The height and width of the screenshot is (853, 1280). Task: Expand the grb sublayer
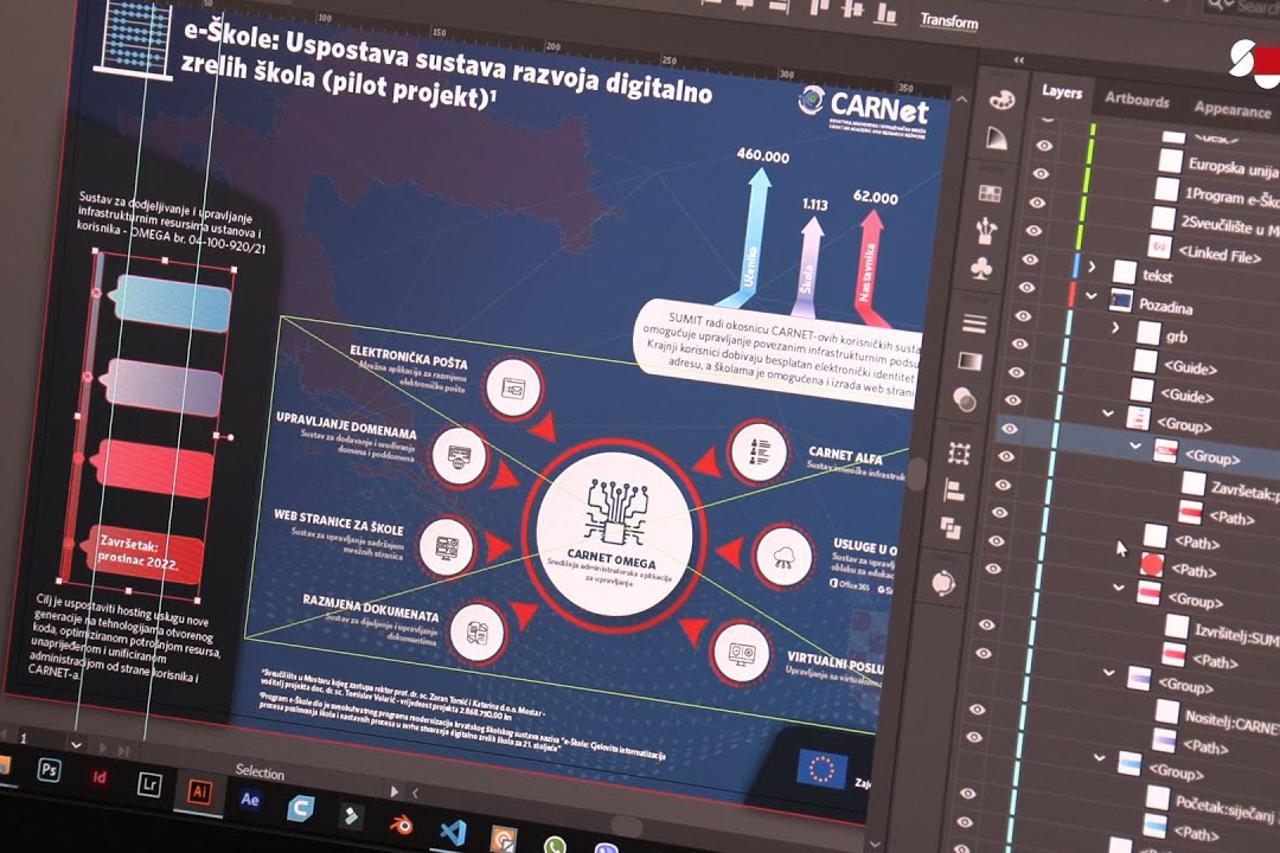1115,327
